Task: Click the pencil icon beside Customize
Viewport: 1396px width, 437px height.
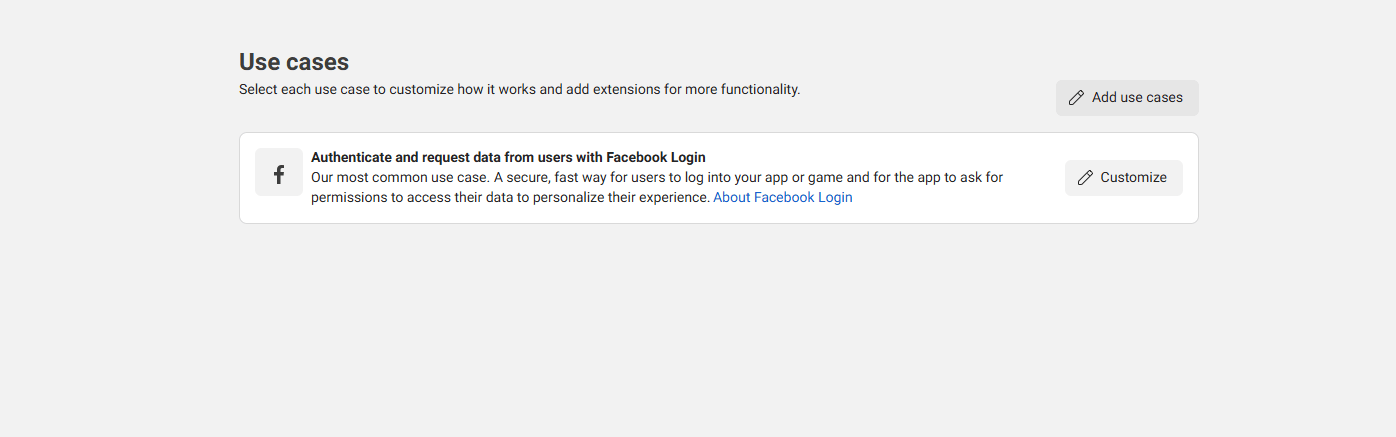Action: 1085,178
